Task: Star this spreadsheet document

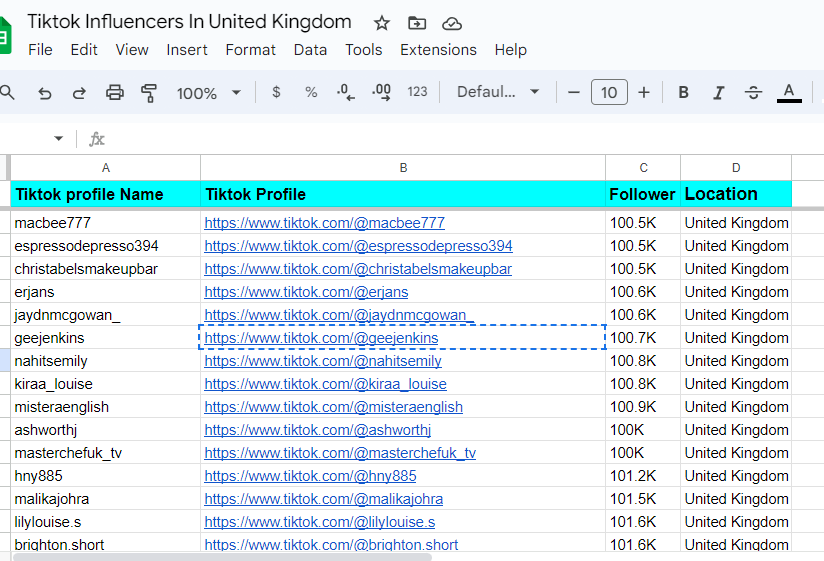Action: pyautogui.click(x=382, y=23)
